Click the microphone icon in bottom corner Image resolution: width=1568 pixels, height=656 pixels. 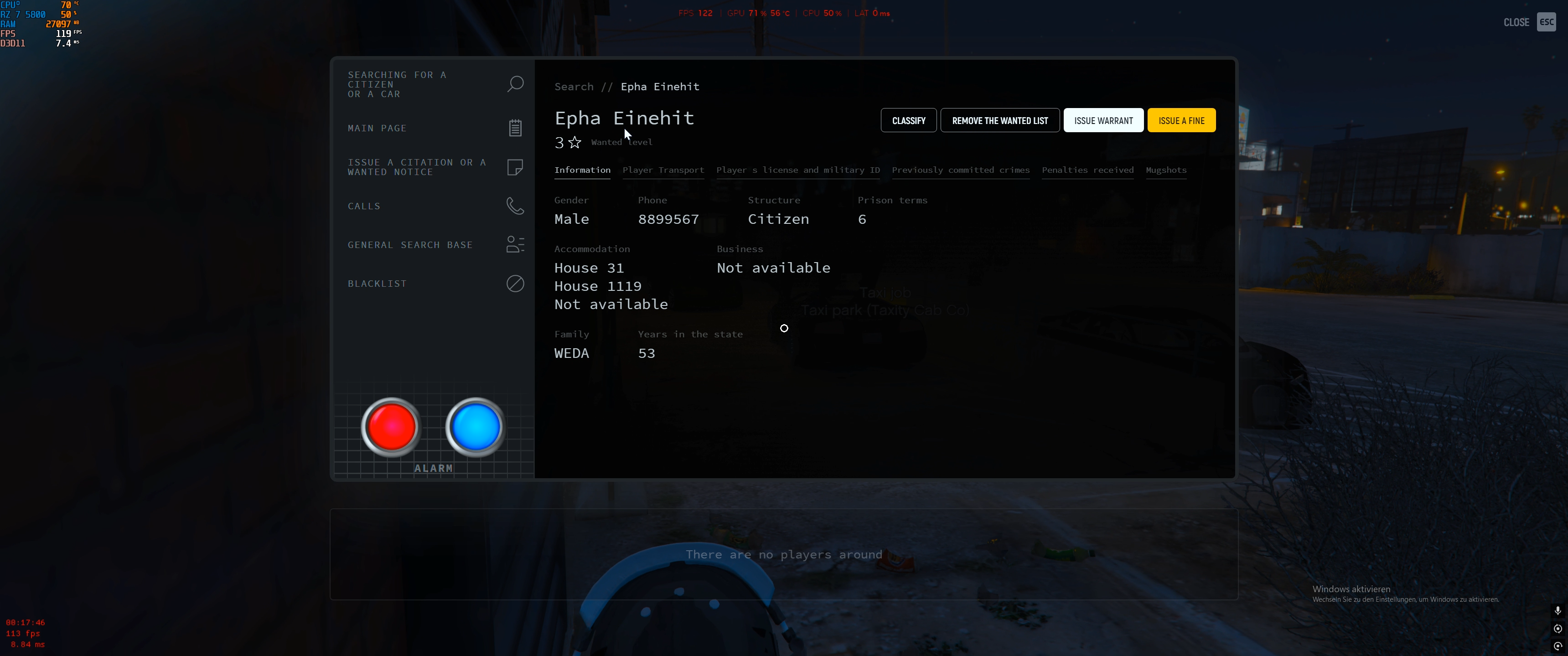pyautogui.click(x=1558, y=610)
